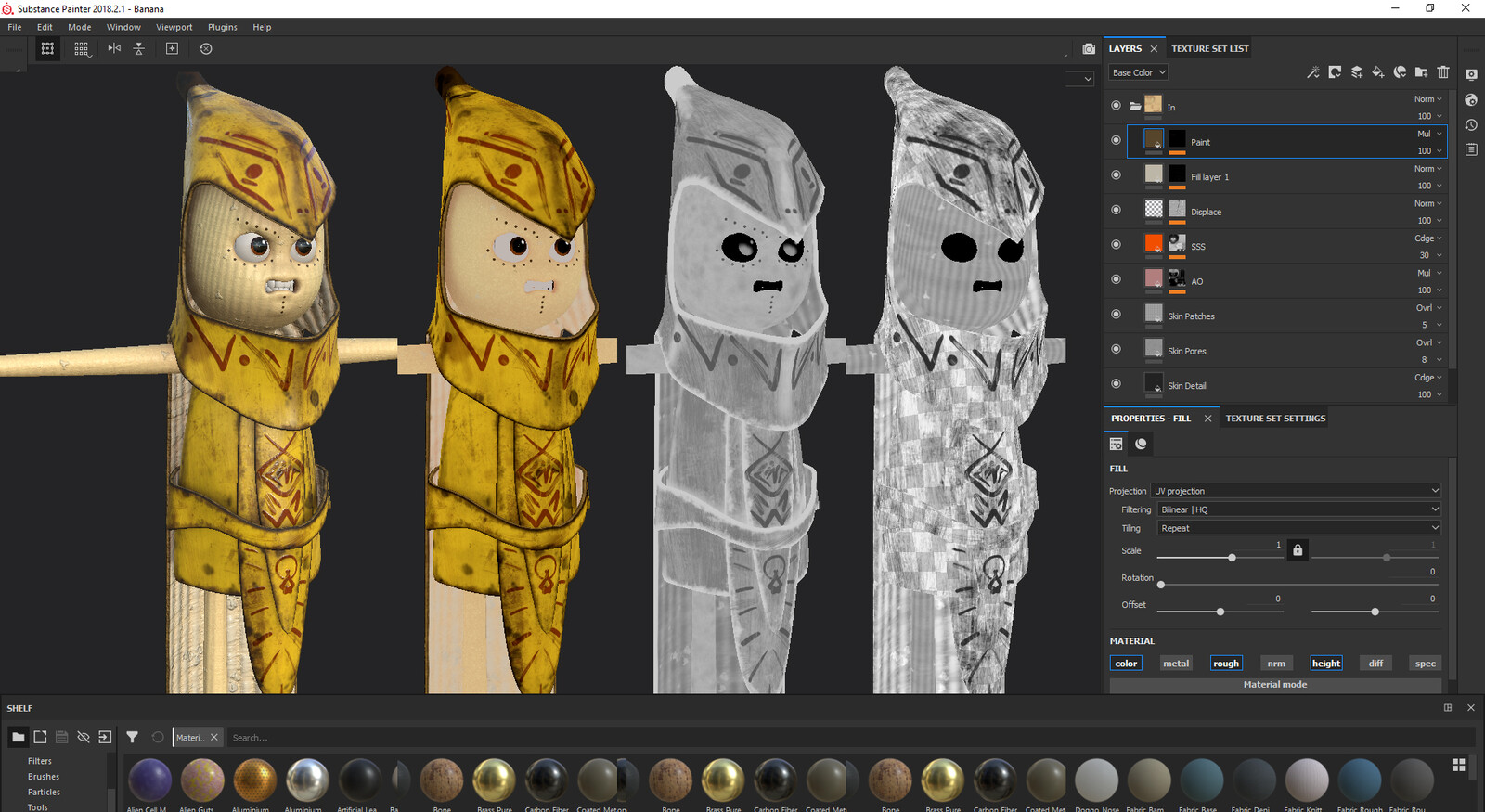The width and height of the screenshot is (1485, 812).
Task: Open Log panel from right dock
Action: [x=1471, y=149]
